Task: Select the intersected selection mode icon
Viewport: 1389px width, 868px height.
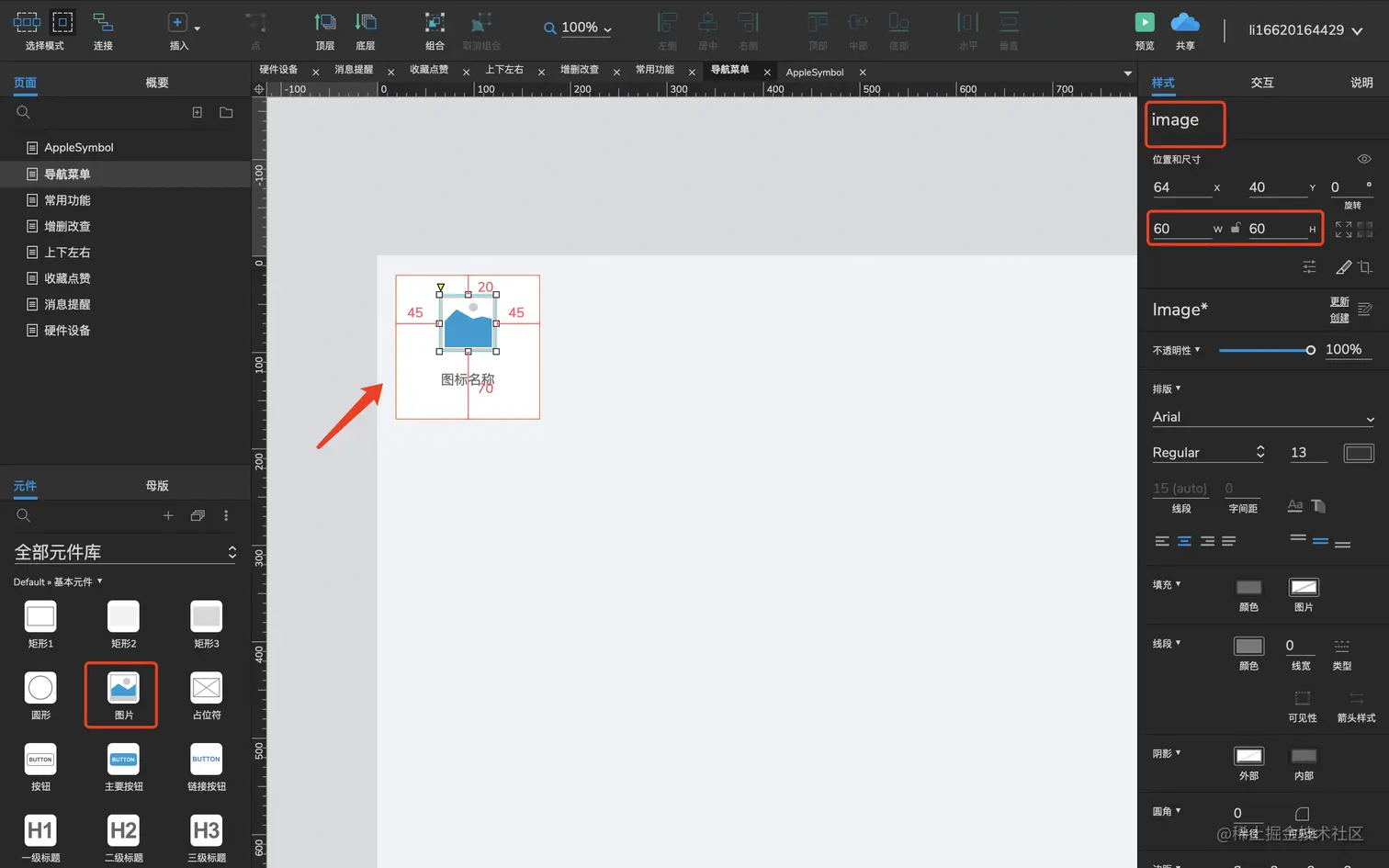Action: [x=27, y=22]
